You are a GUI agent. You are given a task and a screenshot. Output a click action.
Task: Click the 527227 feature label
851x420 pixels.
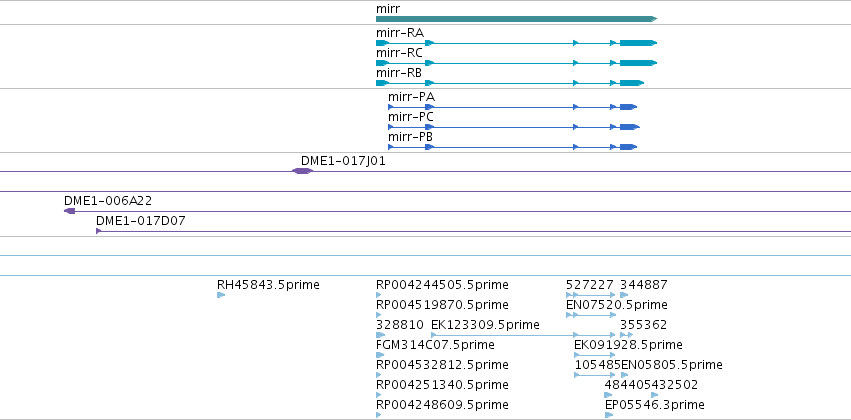(590, 285)
